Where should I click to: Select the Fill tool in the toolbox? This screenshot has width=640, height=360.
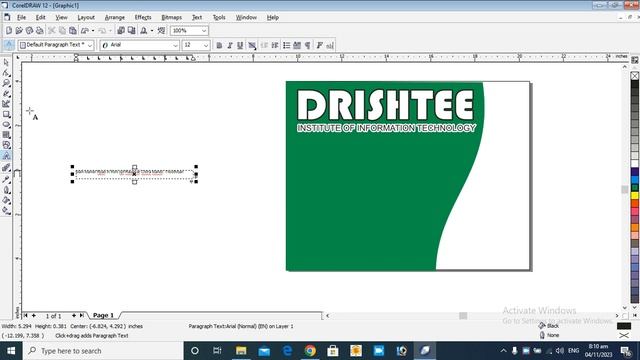(x=6, y=200)
